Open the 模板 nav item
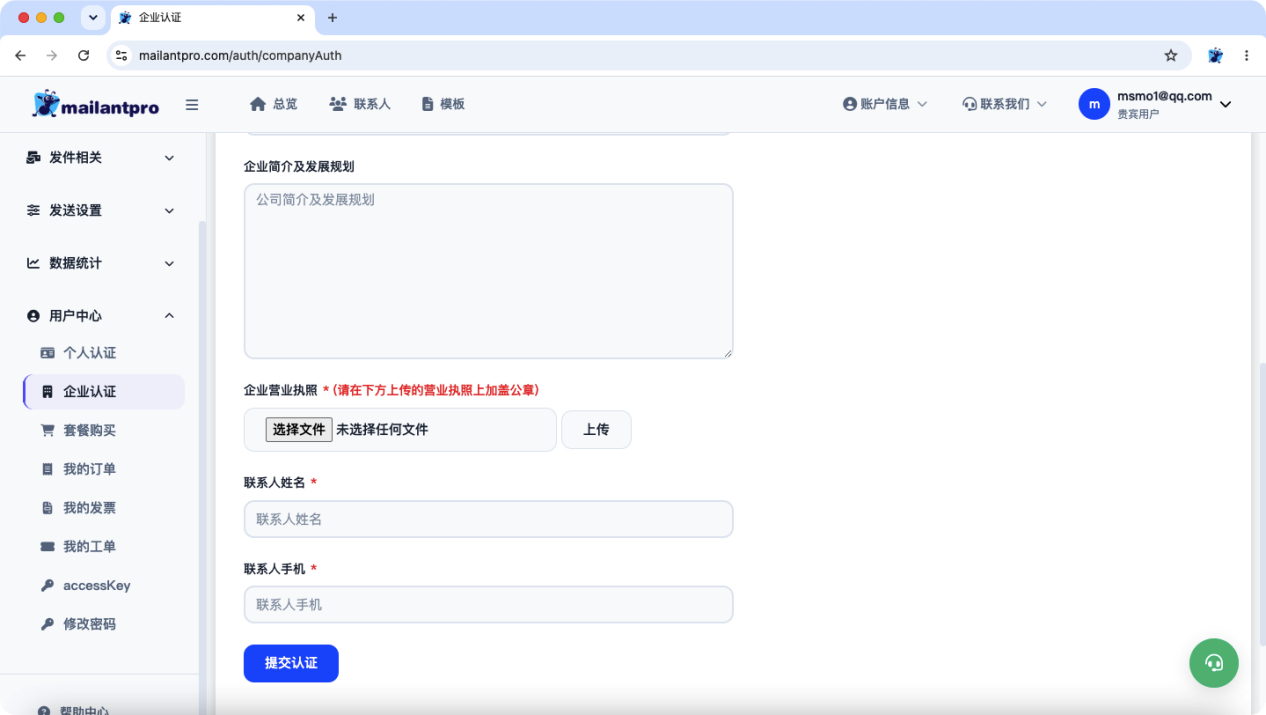1266x715 pixels. 443,104
